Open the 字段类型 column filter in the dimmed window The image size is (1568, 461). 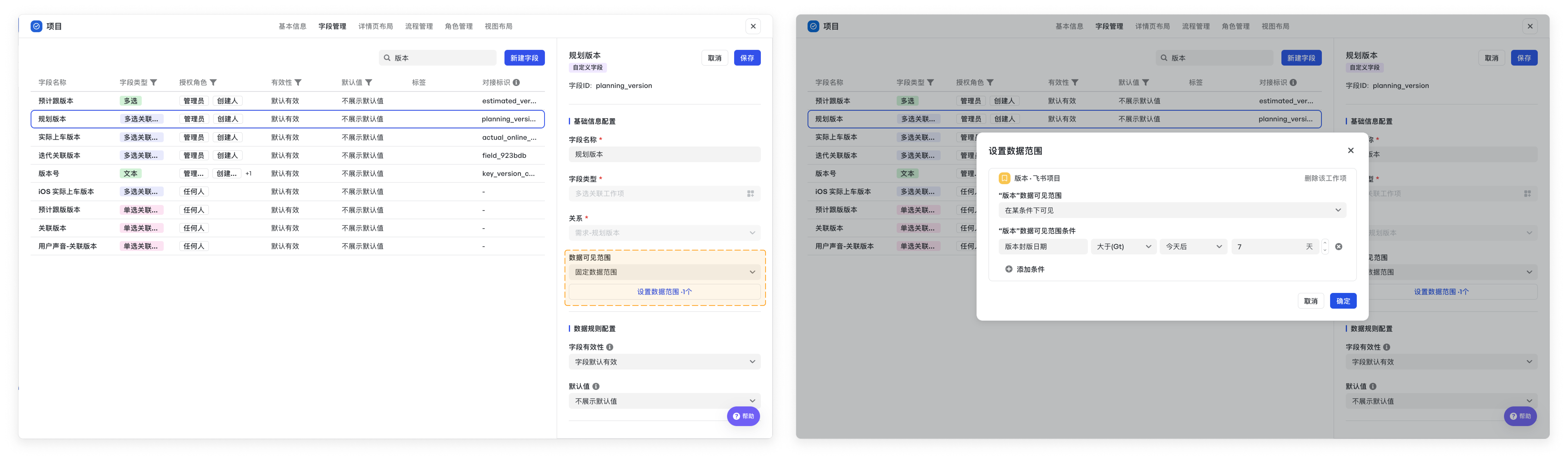point(930,82)
